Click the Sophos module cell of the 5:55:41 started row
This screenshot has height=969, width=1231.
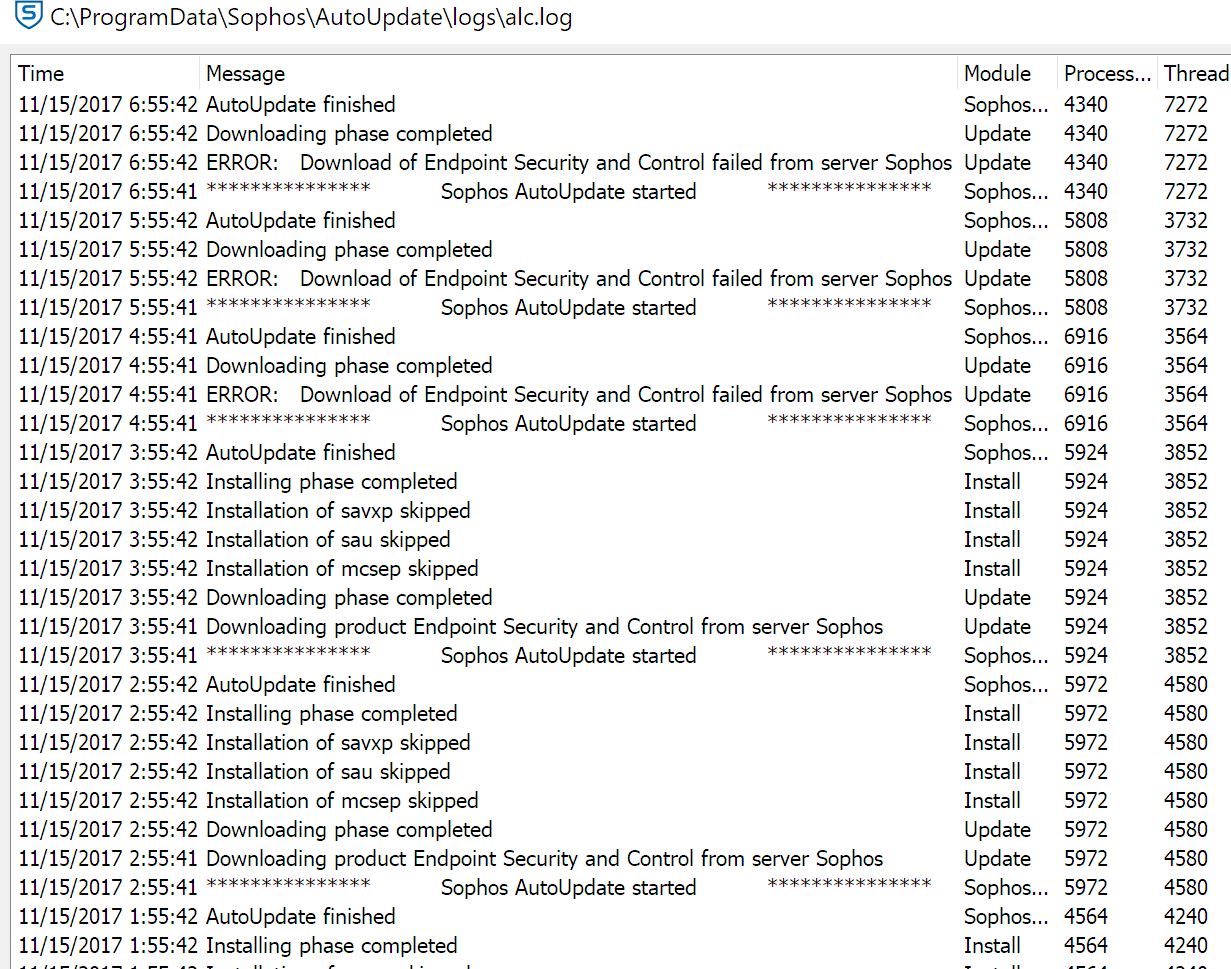(x=1007, y=307)
